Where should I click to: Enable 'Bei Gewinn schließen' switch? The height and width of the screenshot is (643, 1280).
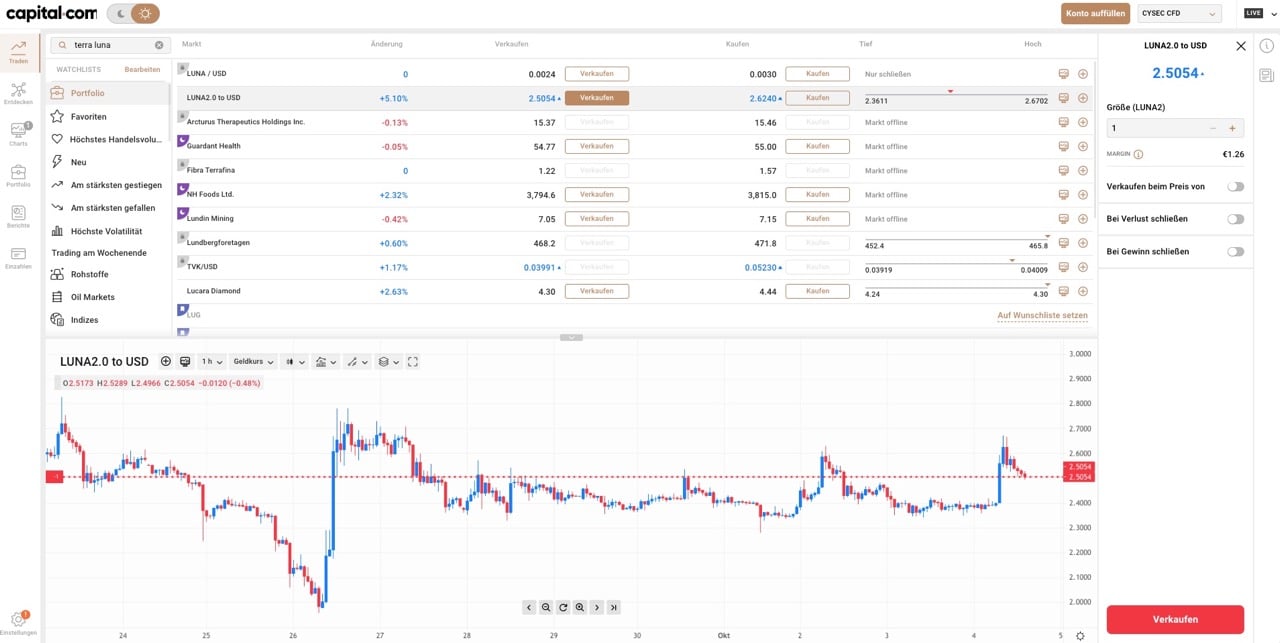click(x=1236, y=251)
